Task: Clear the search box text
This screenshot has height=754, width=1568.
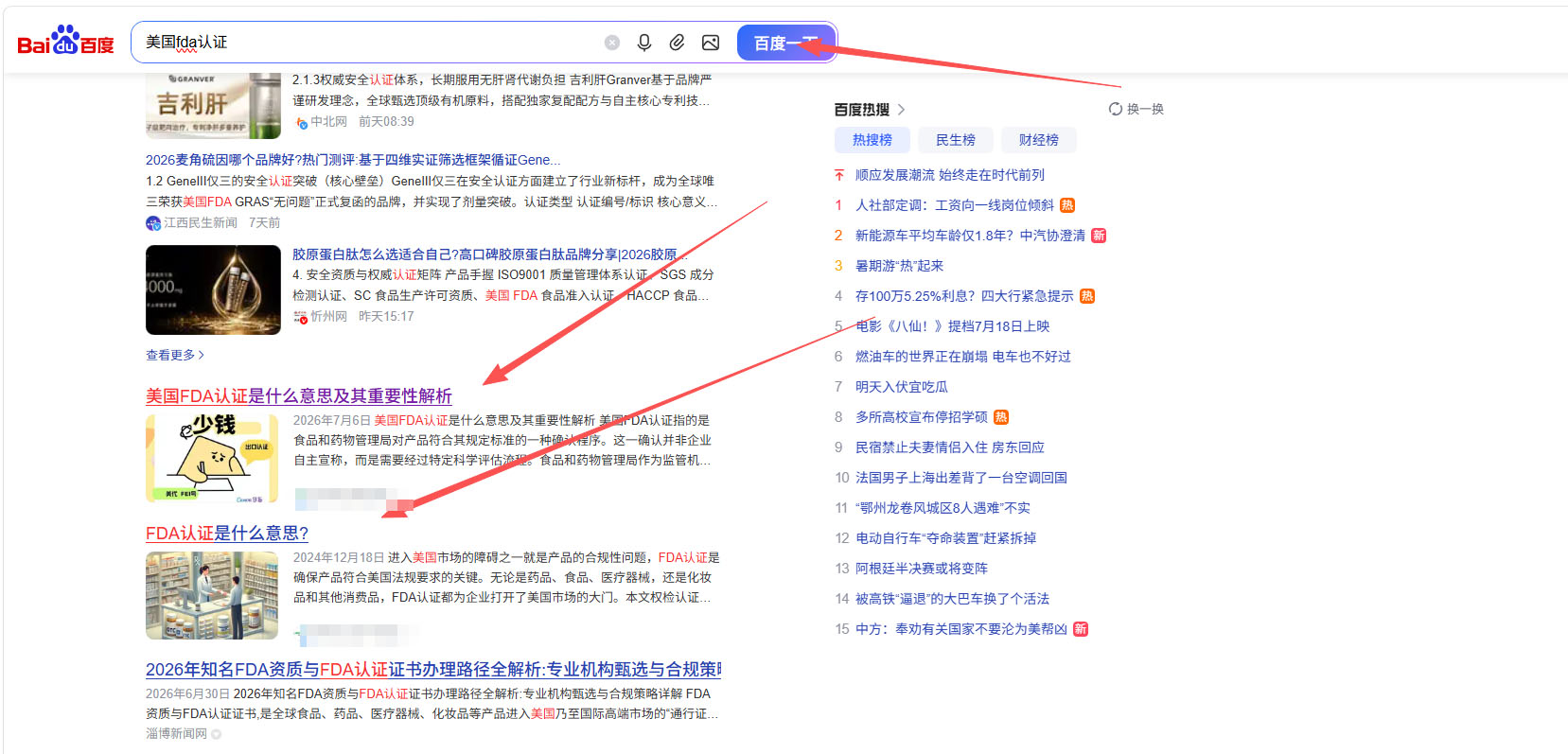Action: pyautogui.click(x=612, y=43)
